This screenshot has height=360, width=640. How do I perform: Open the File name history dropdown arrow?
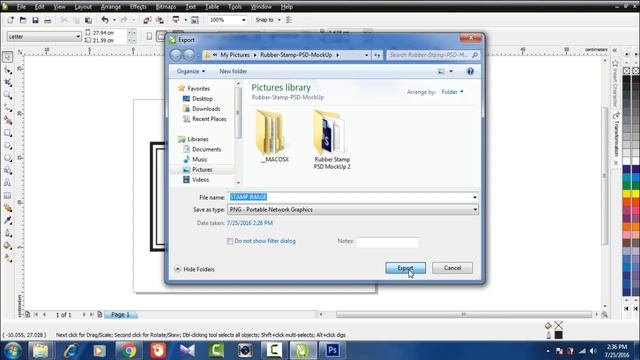[475, 197]
